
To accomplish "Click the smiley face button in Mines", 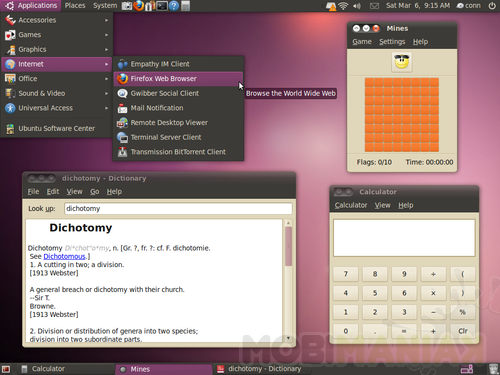I will (x=402, y=62).
